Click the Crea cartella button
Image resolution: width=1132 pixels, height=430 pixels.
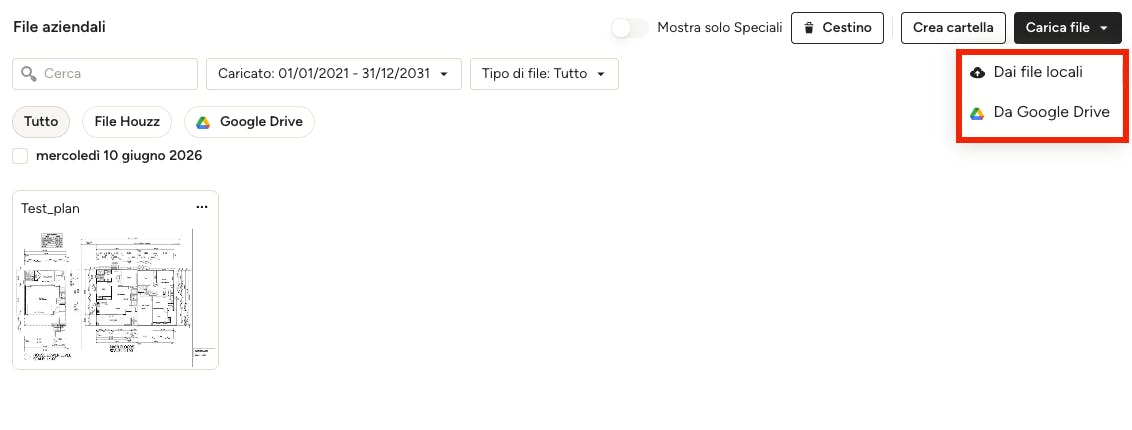pos(953,28)
